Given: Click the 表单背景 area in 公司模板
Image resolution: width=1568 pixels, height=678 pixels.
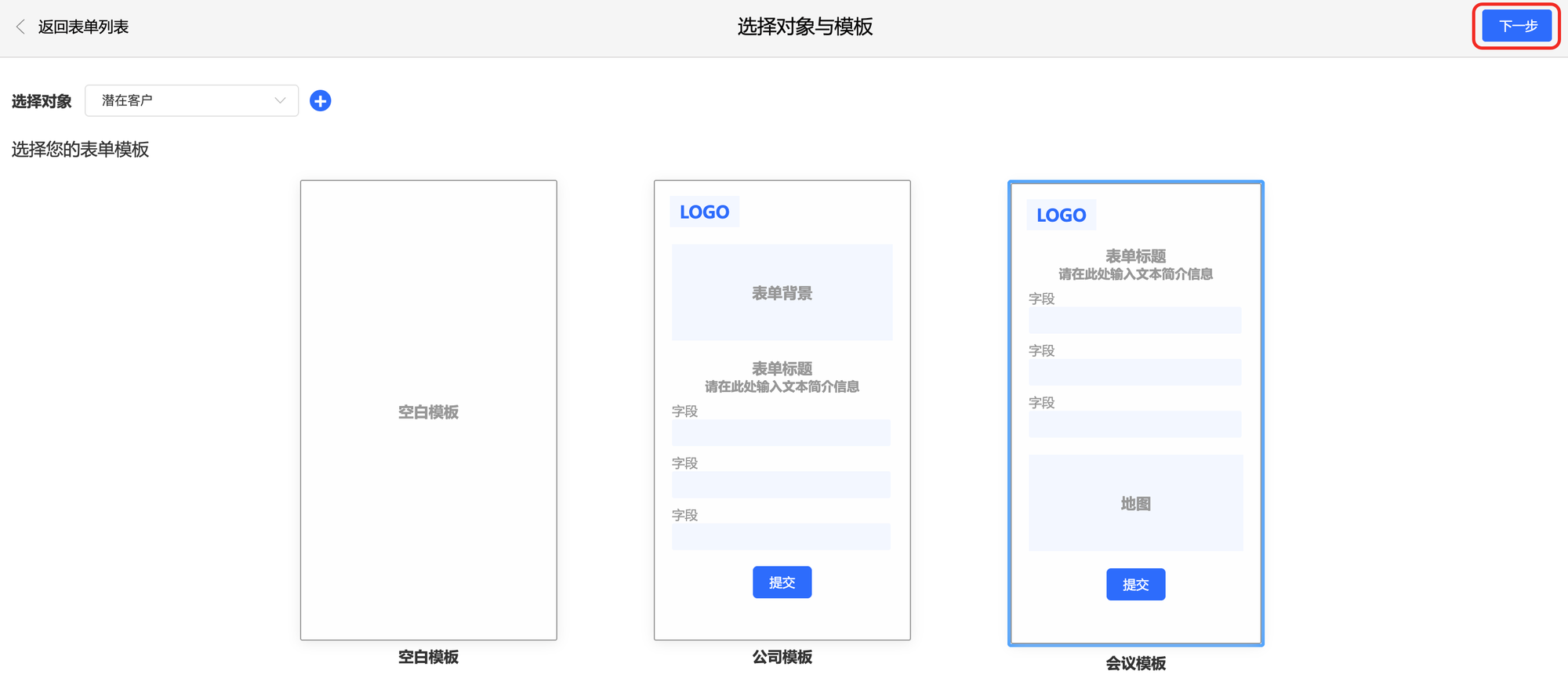Looking at the screenshot, I should coord(782,293).
